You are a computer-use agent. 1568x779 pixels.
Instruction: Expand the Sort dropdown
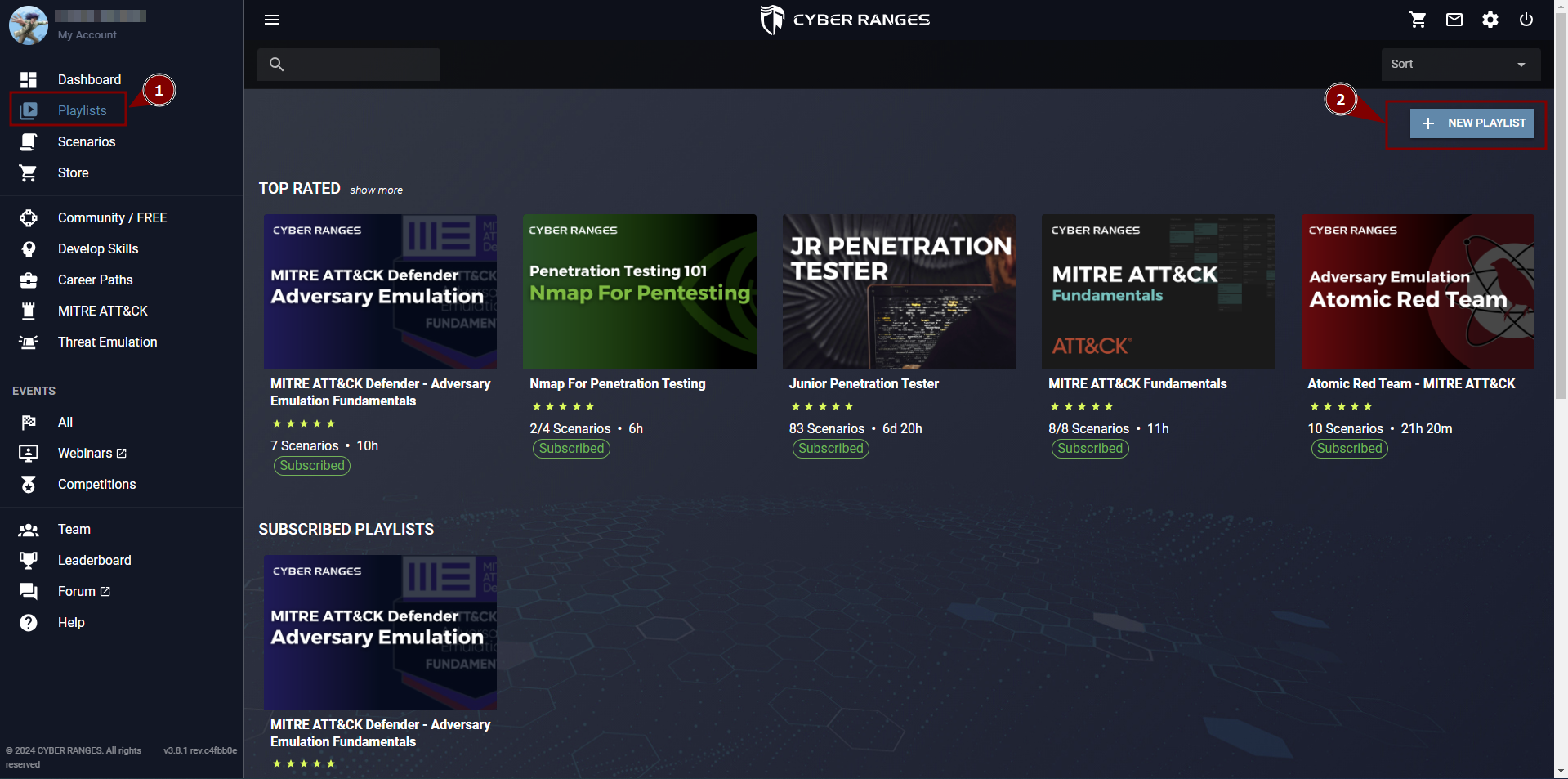(x=1461, y=64)
